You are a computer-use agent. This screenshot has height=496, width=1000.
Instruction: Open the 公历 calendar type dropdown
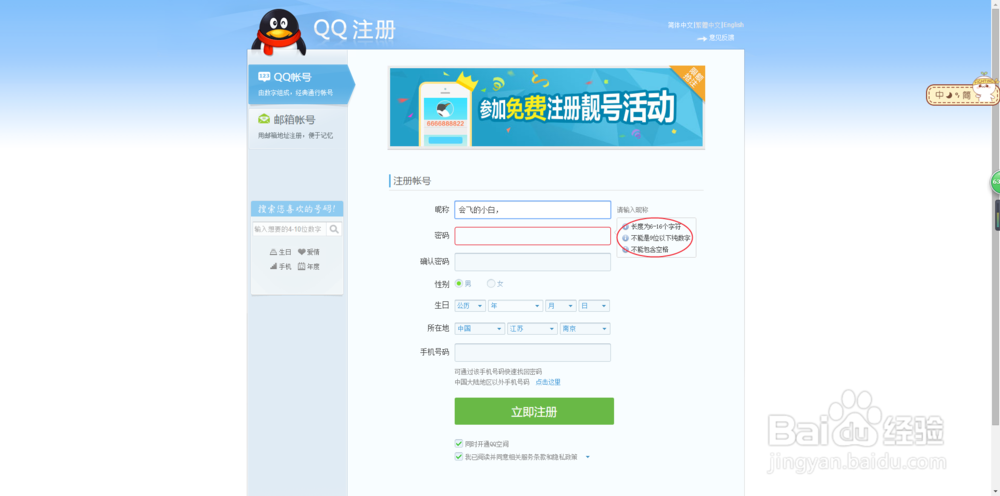(x=470, y=306)
